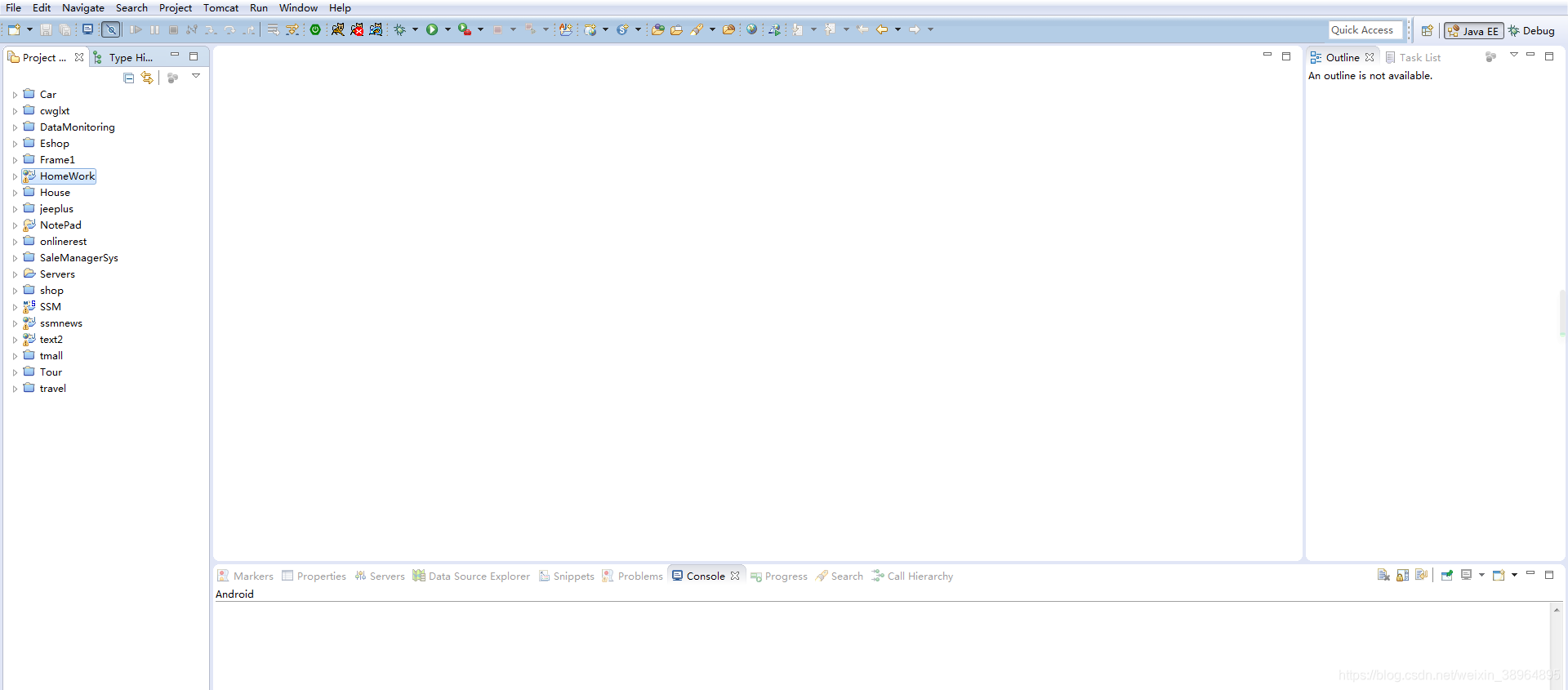Screen dimensions: 1568x690
Task: Switch to the Servers tab
Action: (380, 576)
